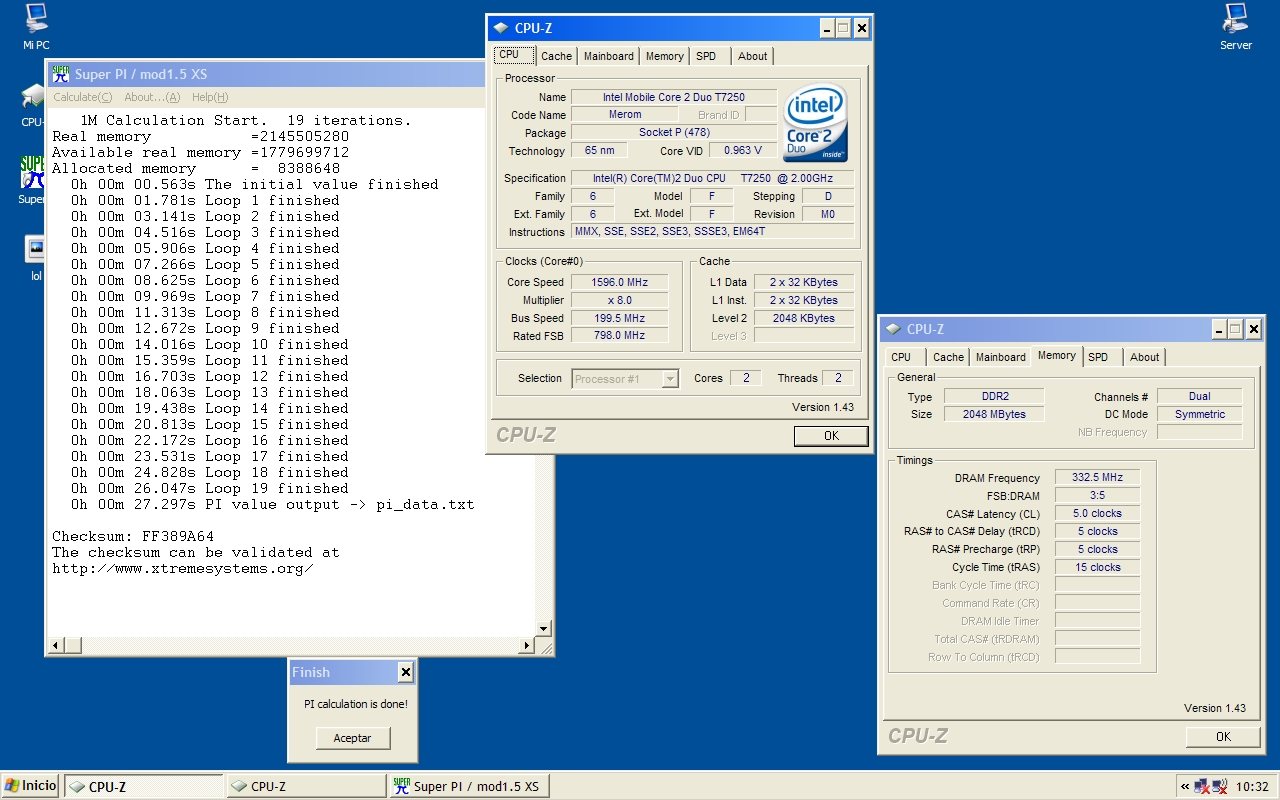Screen dimensions: 1280x800
Task: Click the DC Mode Symmetric field
Action: click(x=1200, y=414)
